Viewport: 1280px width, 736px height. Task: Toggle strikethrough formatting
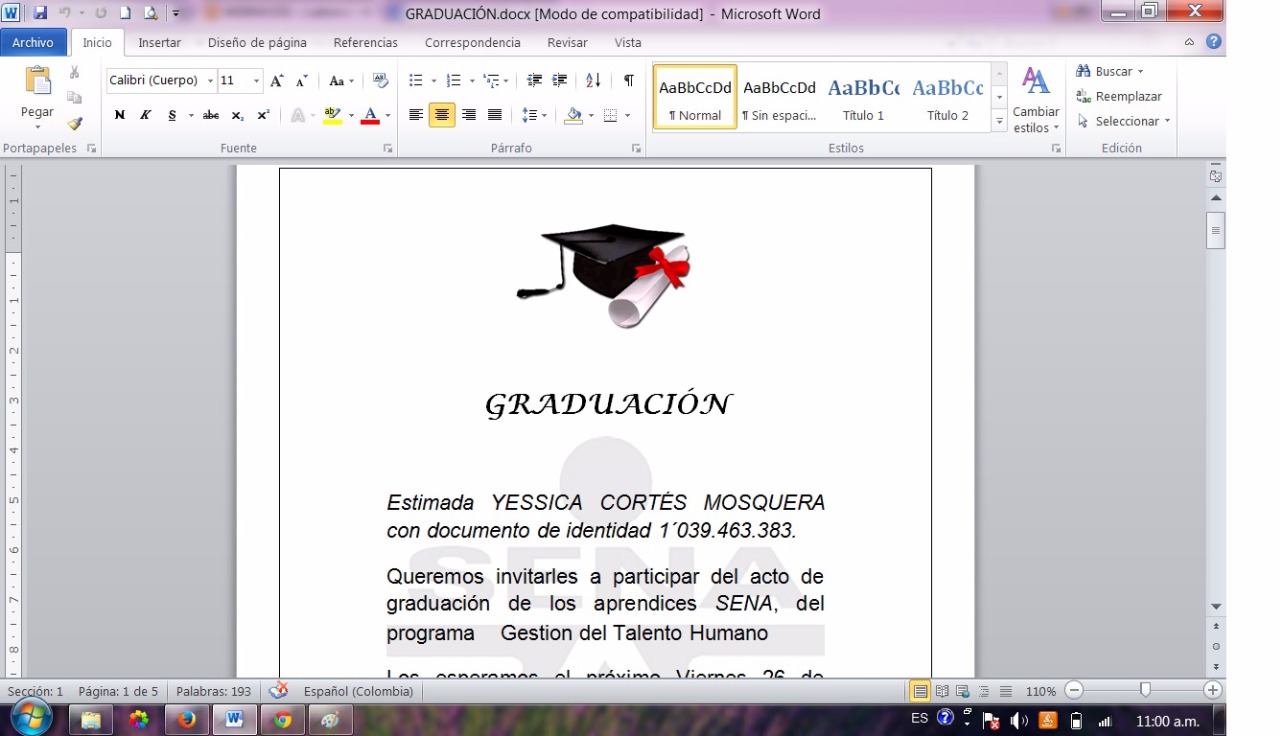[x=210, y=115]
